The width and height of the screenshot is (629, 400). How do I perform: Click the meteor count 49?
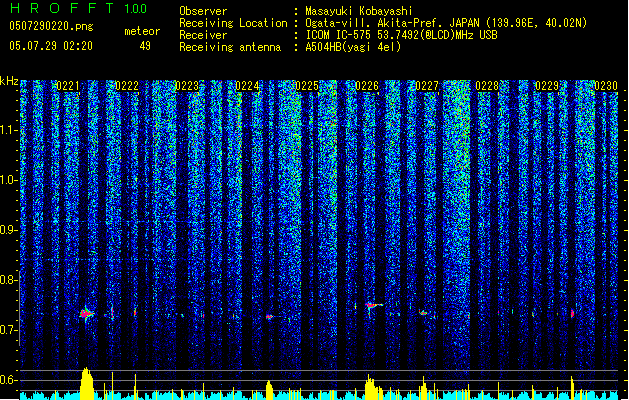(145, 46)
